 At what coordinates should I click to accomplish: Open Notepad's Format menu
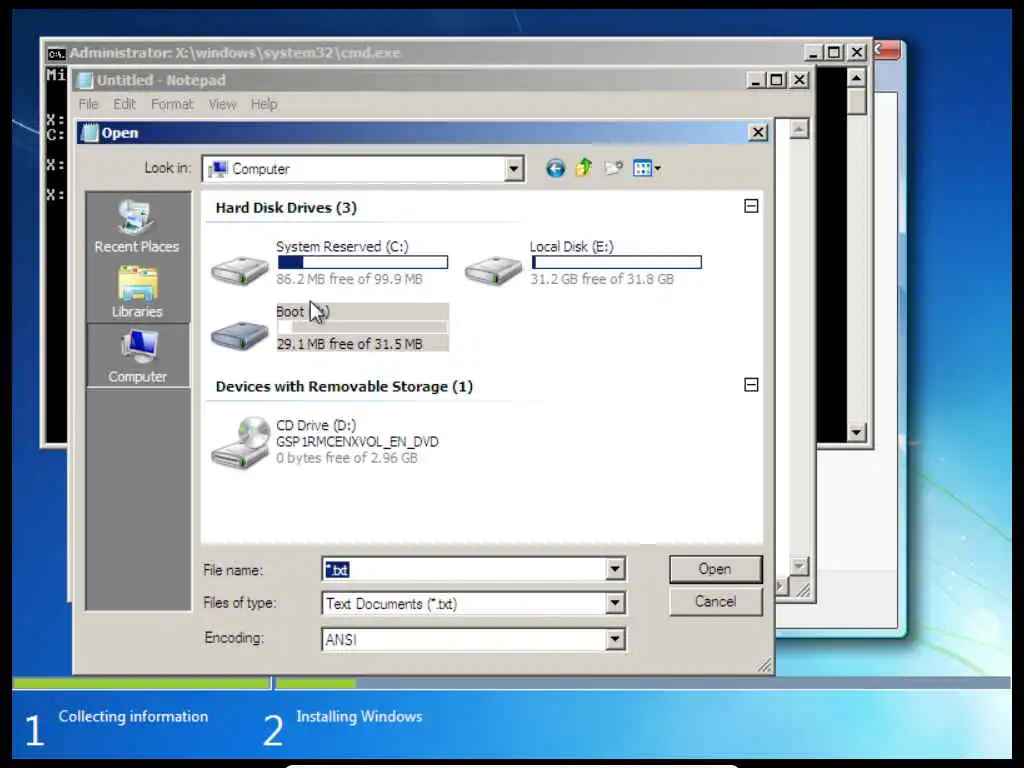click(x=172, y=104)
